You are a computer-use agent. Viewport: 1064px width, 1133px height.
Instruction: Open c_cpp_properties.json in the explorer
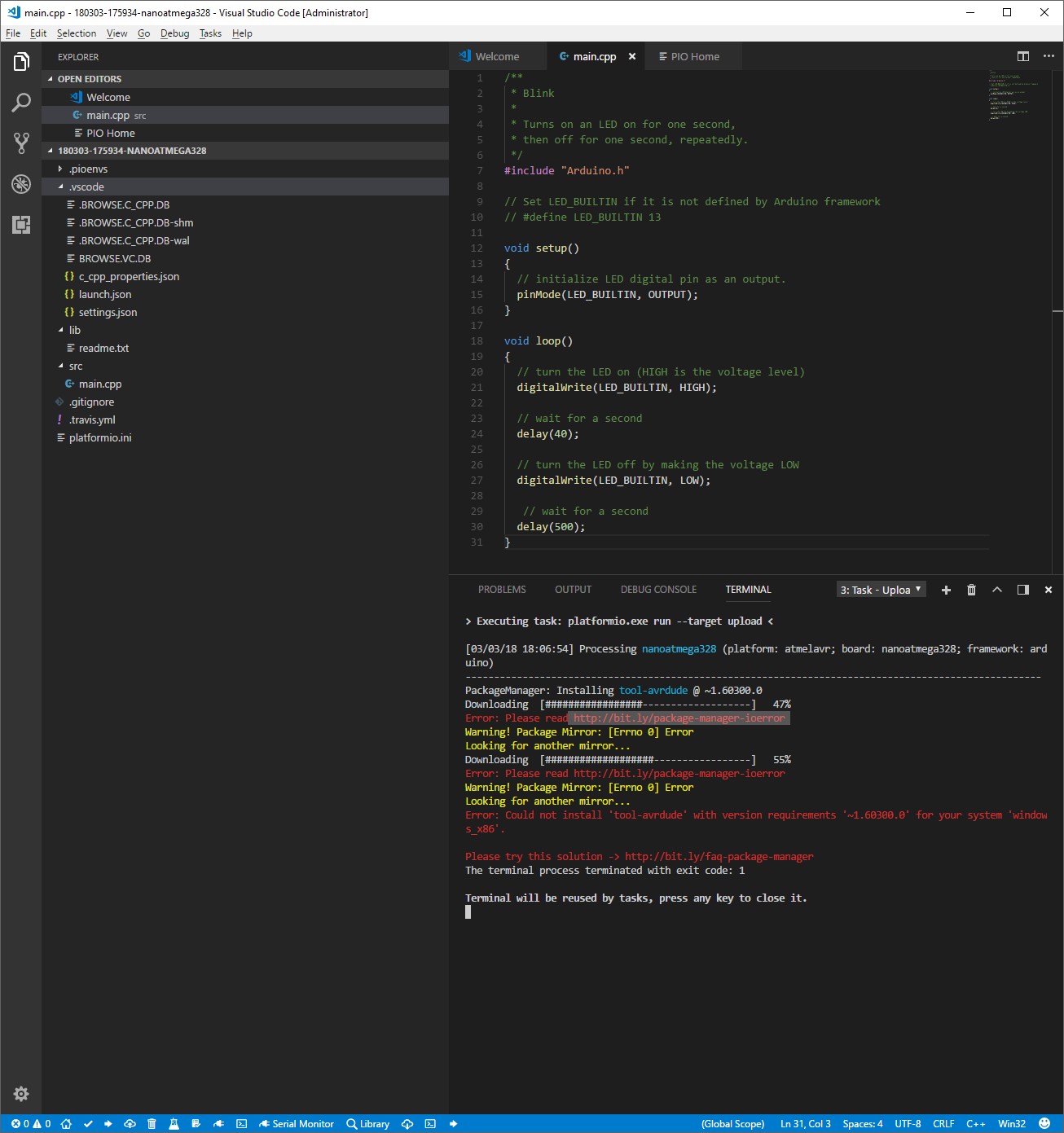coord(244,276)
